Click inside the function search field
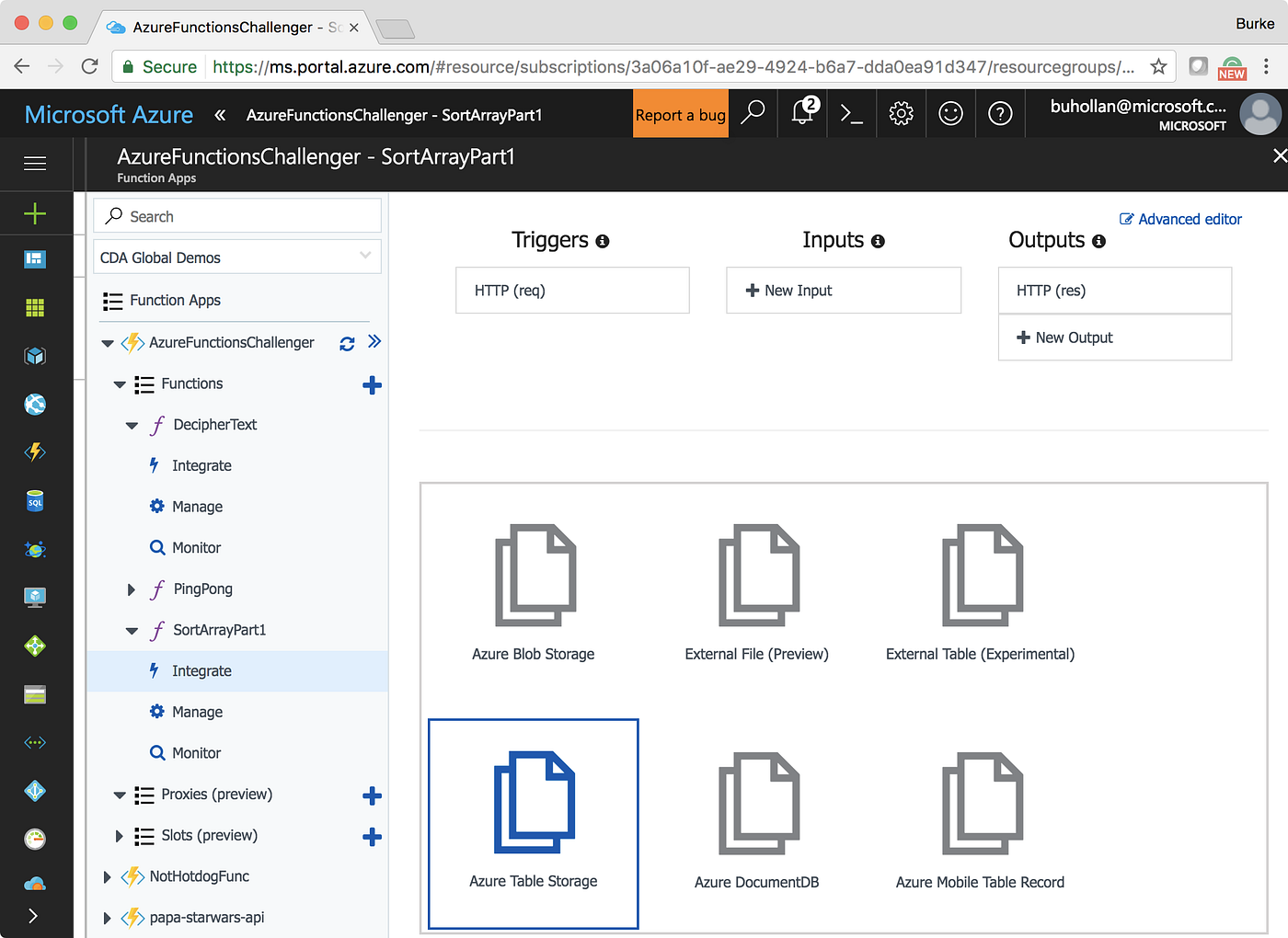The width and height of the screenshot is (1288, 938). click(237, 215)
